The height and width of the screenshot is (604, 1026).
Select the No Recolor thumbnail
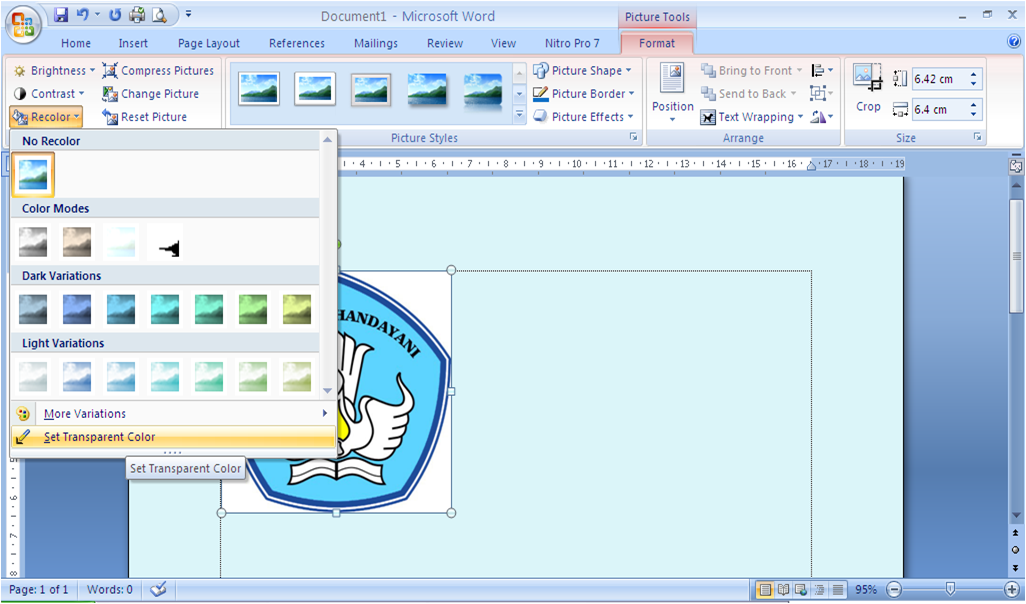(33, 175)
